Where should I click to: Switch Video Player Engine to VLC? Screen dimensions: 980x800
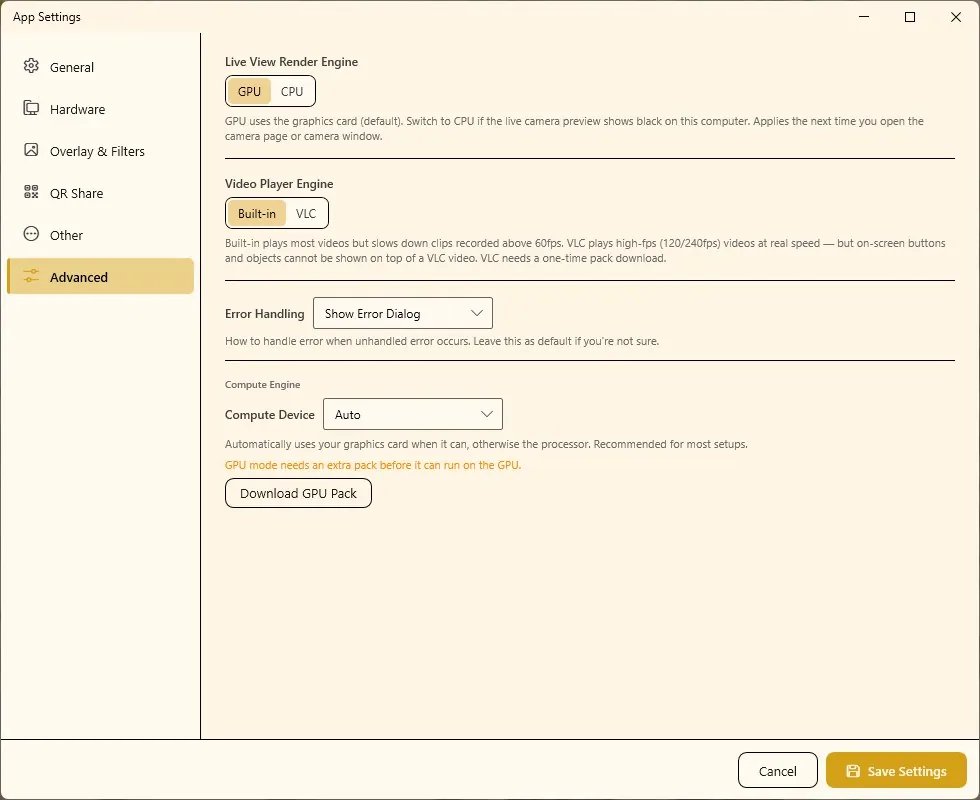[306, 213]
